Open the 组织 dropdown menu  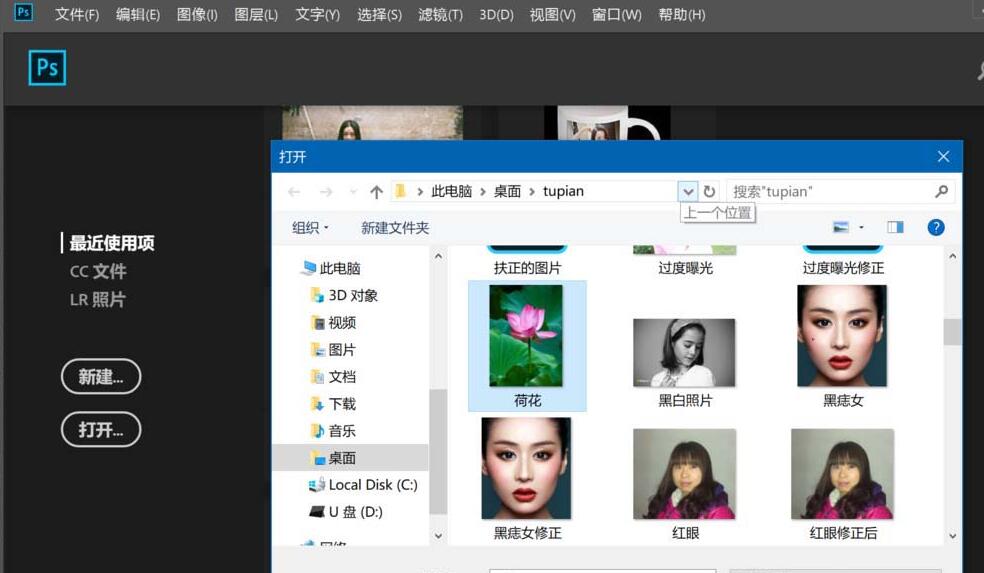pos(310,228)
